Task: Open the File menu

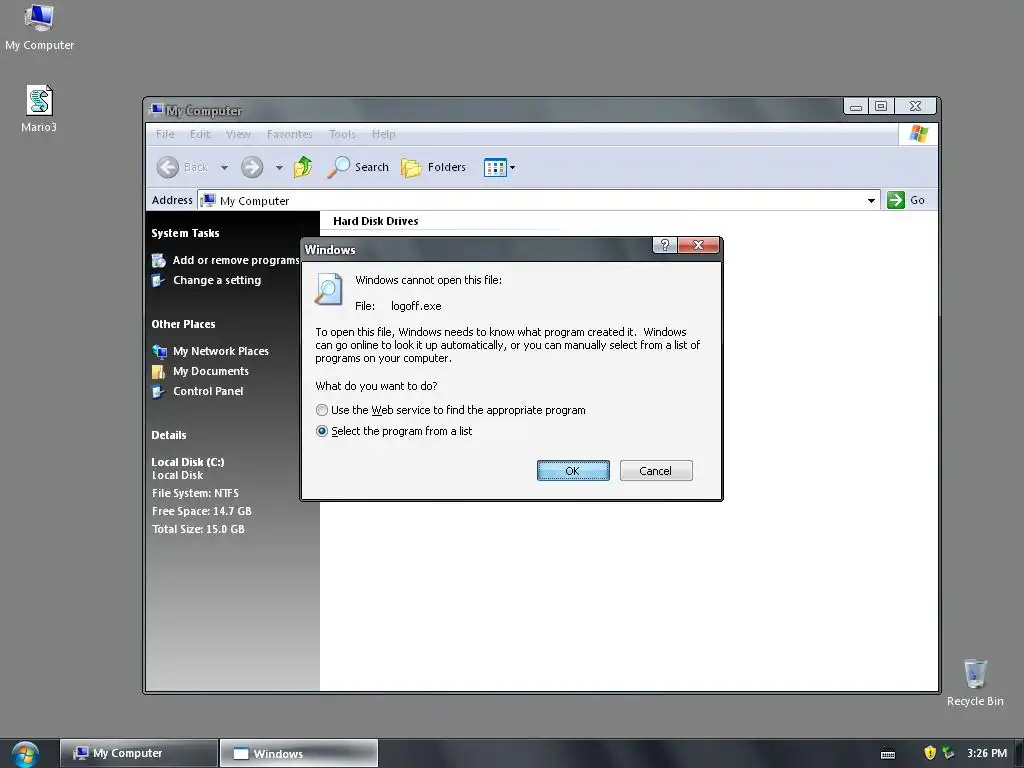Action: pos(165,134)
